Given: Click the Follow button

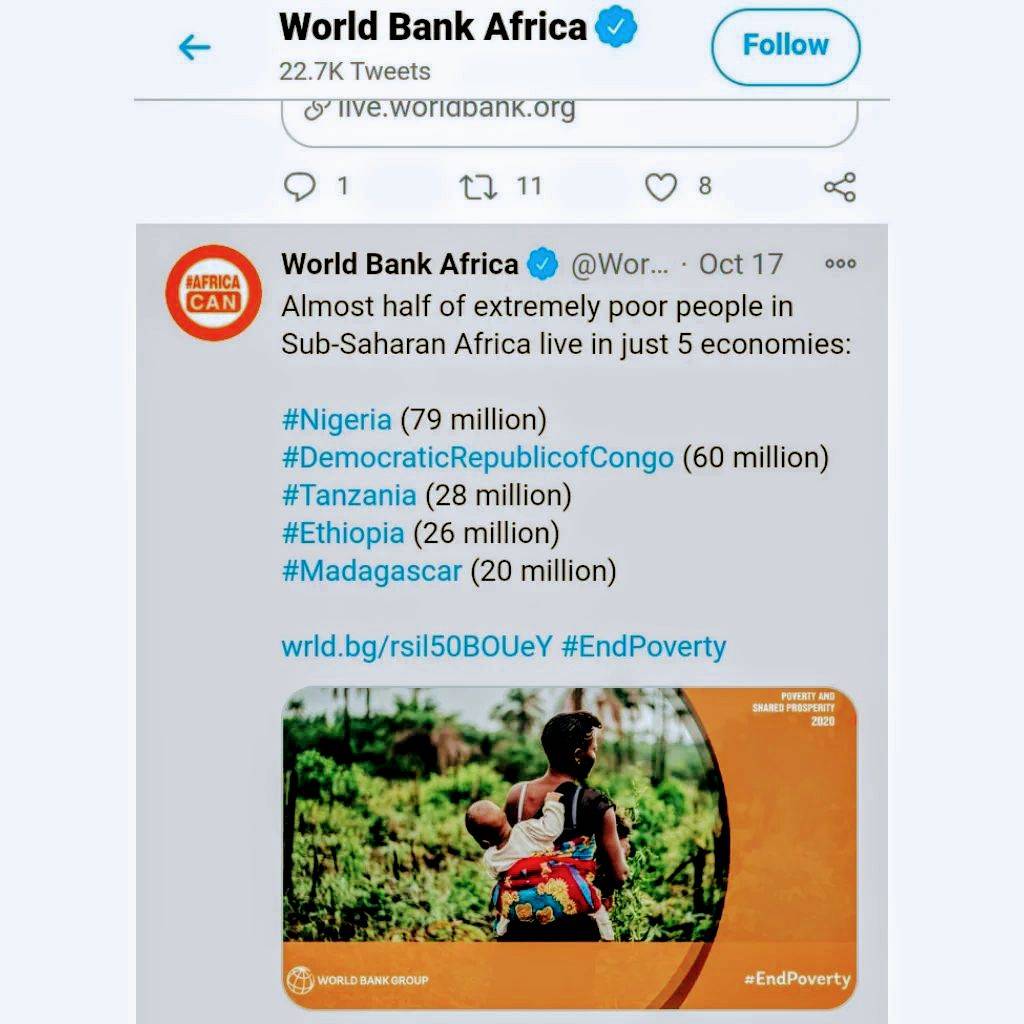Looking at the screenshot, I should (x=785, y=46).
